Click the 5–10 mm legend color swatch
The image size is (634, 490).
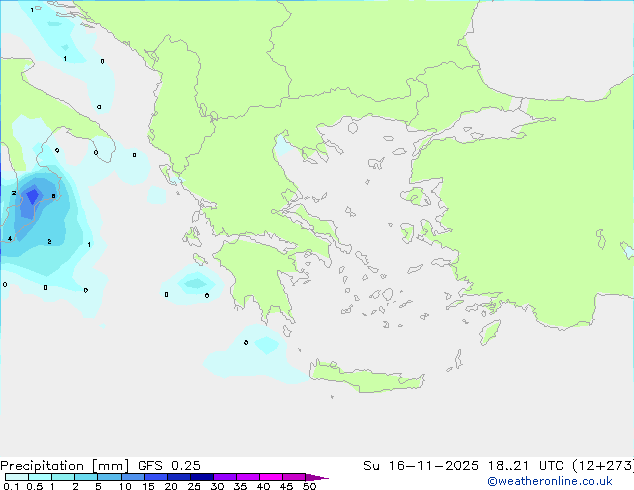pos(109,477)
